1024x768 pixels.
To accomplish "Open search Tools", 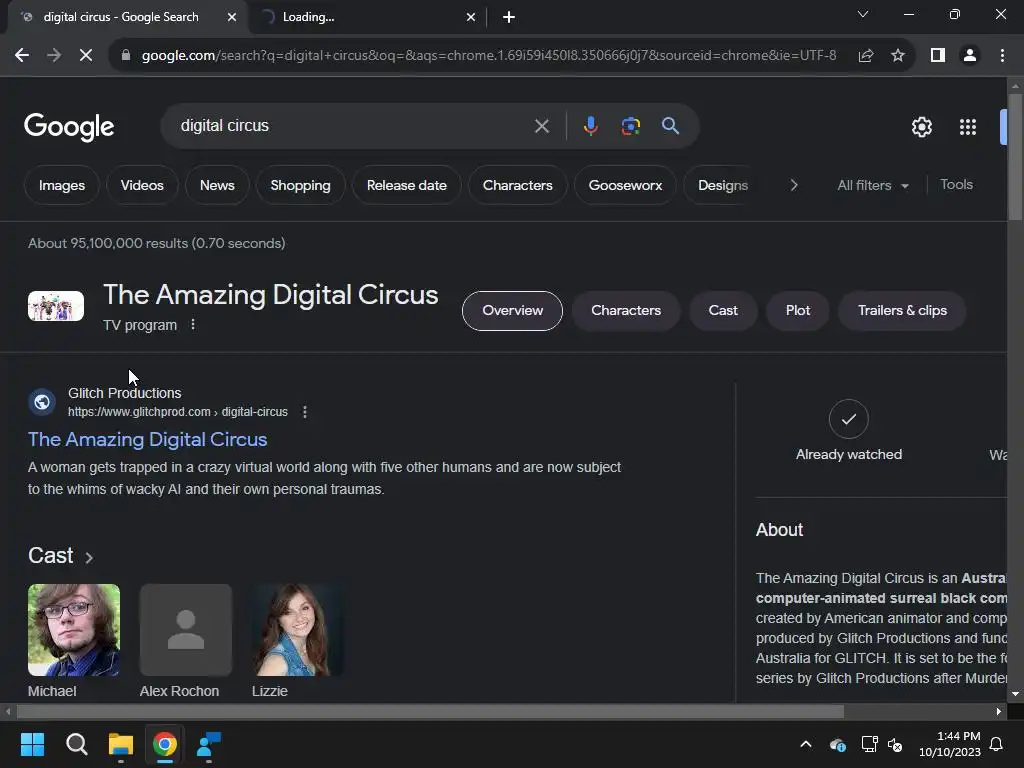I will pos(956,185).
